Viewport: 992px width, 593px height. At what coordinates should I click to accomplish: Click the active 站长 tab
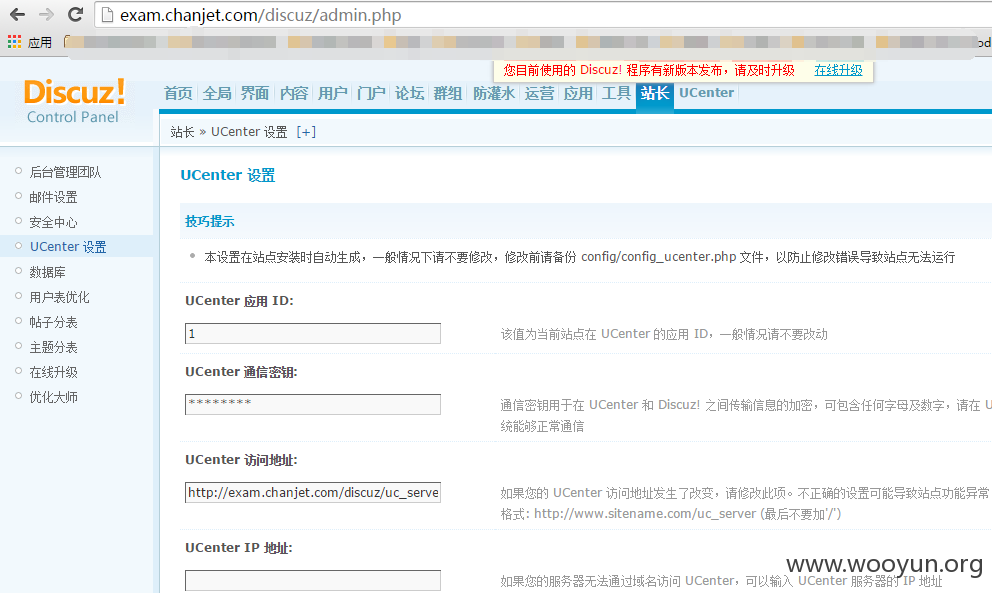click(655, 94)
